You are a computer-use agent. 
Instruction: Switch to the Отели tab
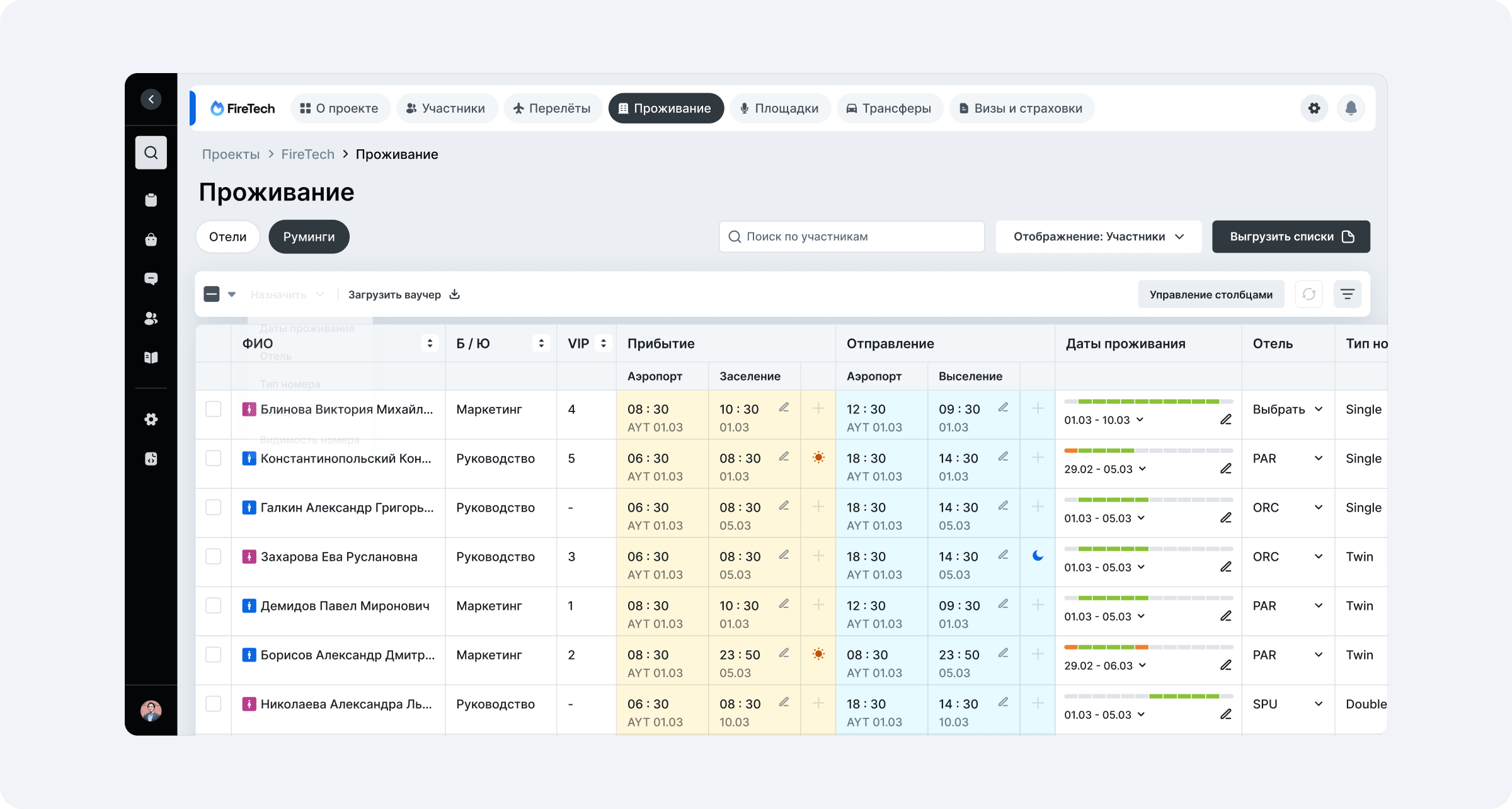click(227, 237)
